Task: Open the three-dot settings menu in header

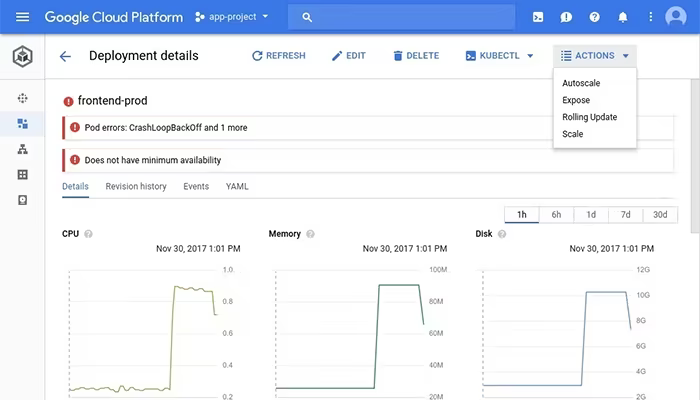Action: (650, 17)
